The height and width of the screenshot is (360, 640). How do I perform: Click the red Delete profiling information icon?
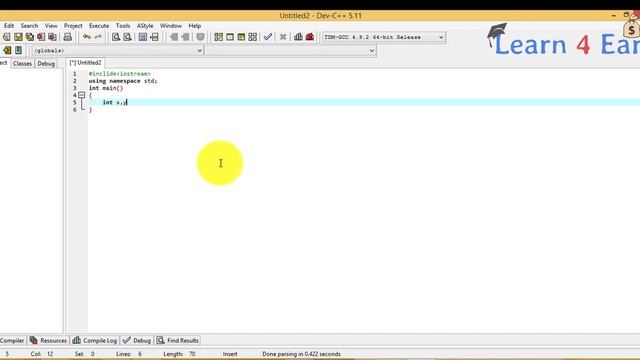(x=310, y=37)
